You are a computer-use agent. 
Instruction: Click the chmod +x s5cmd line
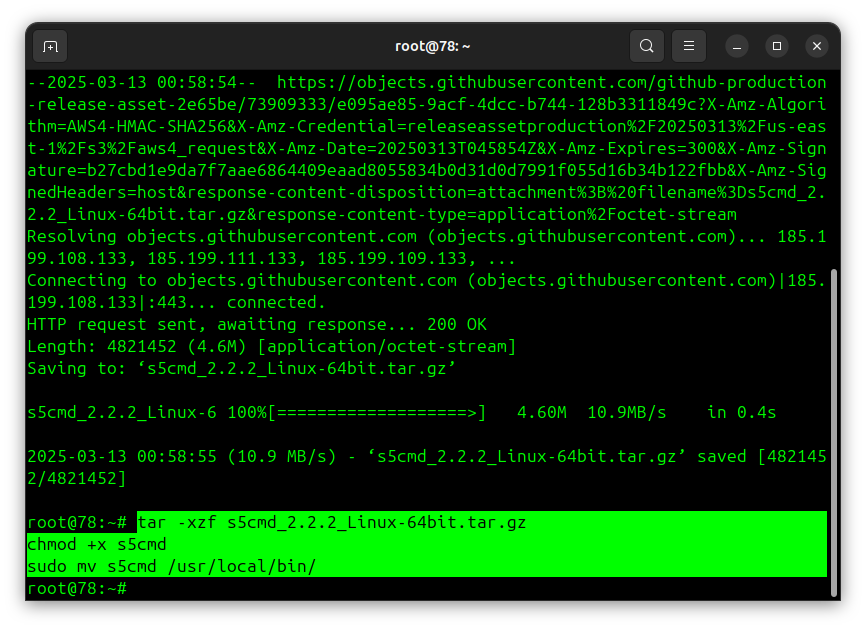click(97, 545)
